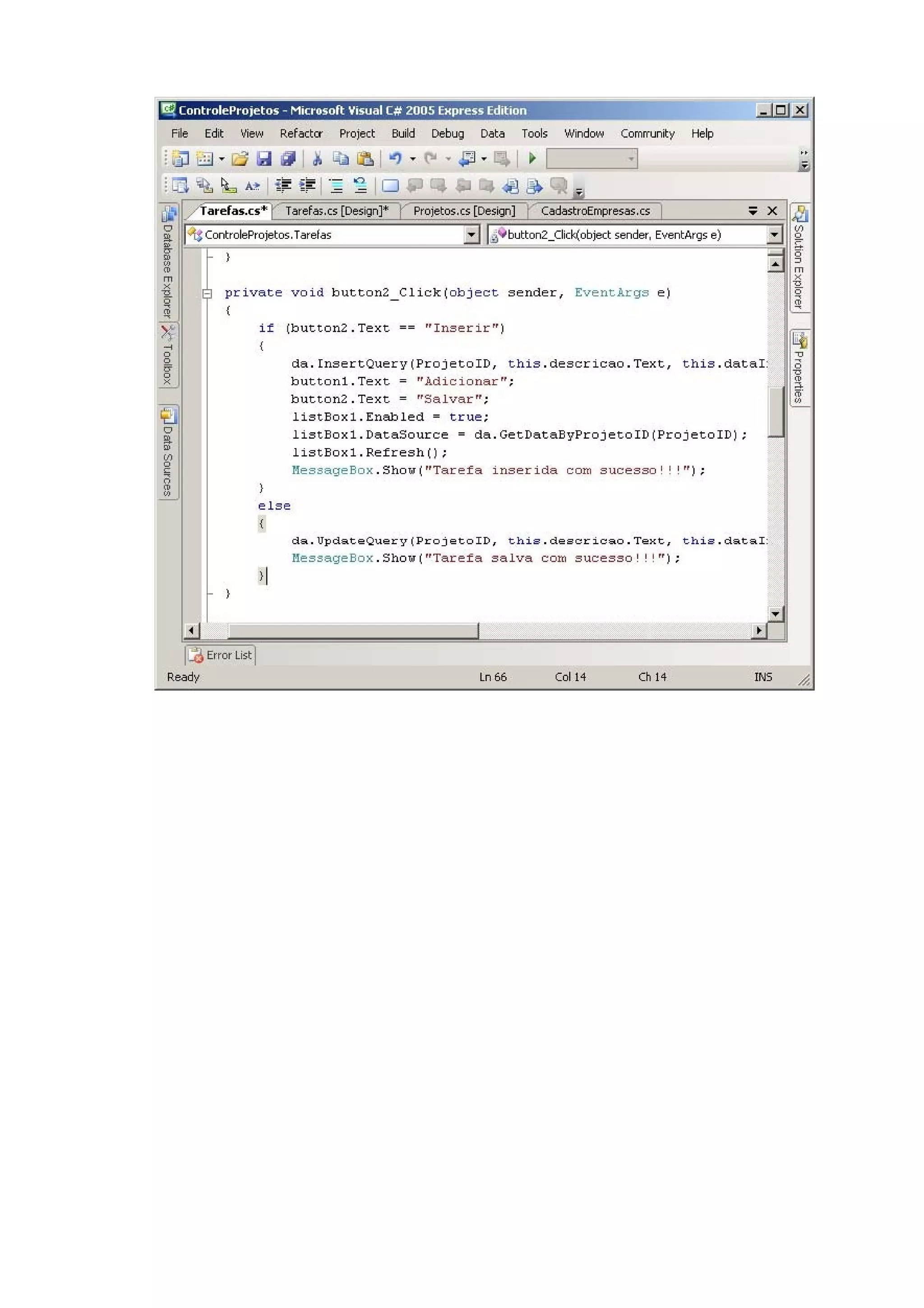Start debugging with the green play icon
924x1308 pixels.
click(532, 158)
